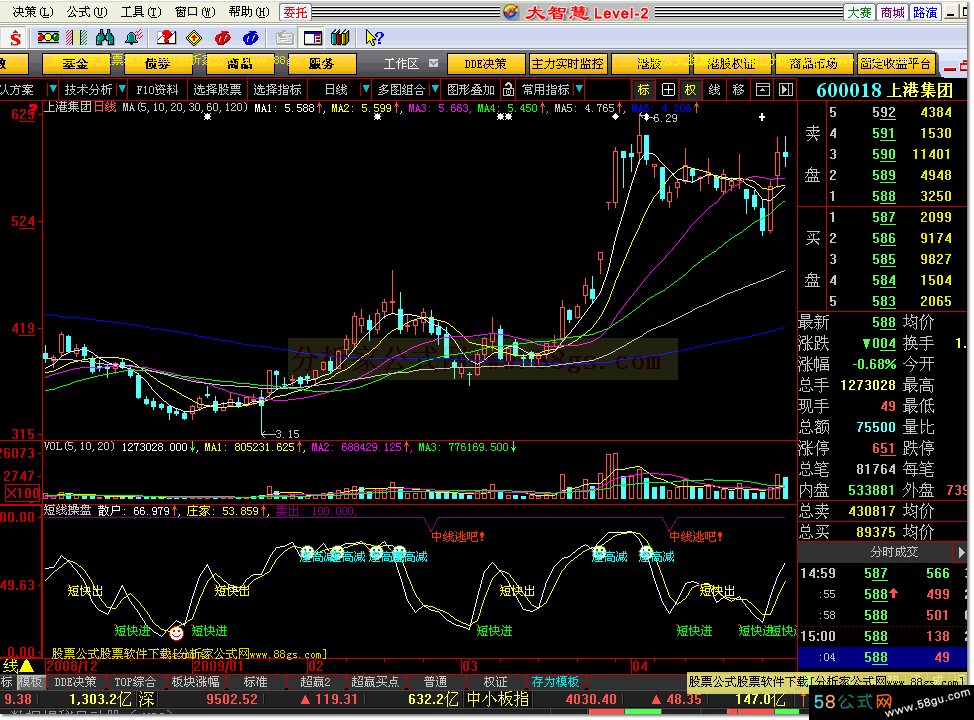Expand the 多图组合 dropdown arrow

(435, 89)
